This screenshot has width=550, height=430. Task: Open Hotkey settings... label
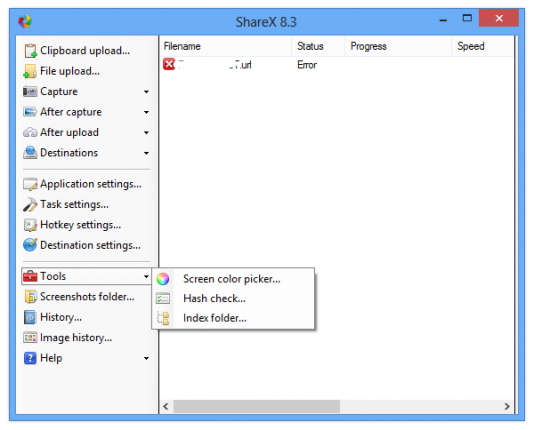pos(81,225)
